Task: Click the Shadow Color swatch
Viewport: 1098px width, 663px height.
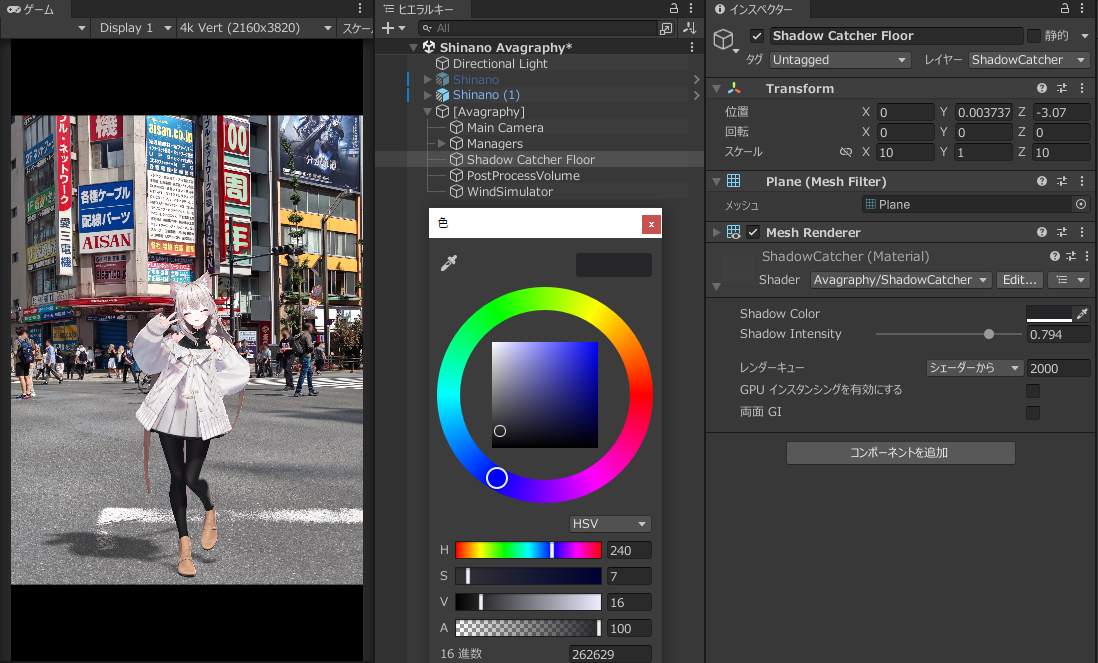Action: tap(1049, 314)
